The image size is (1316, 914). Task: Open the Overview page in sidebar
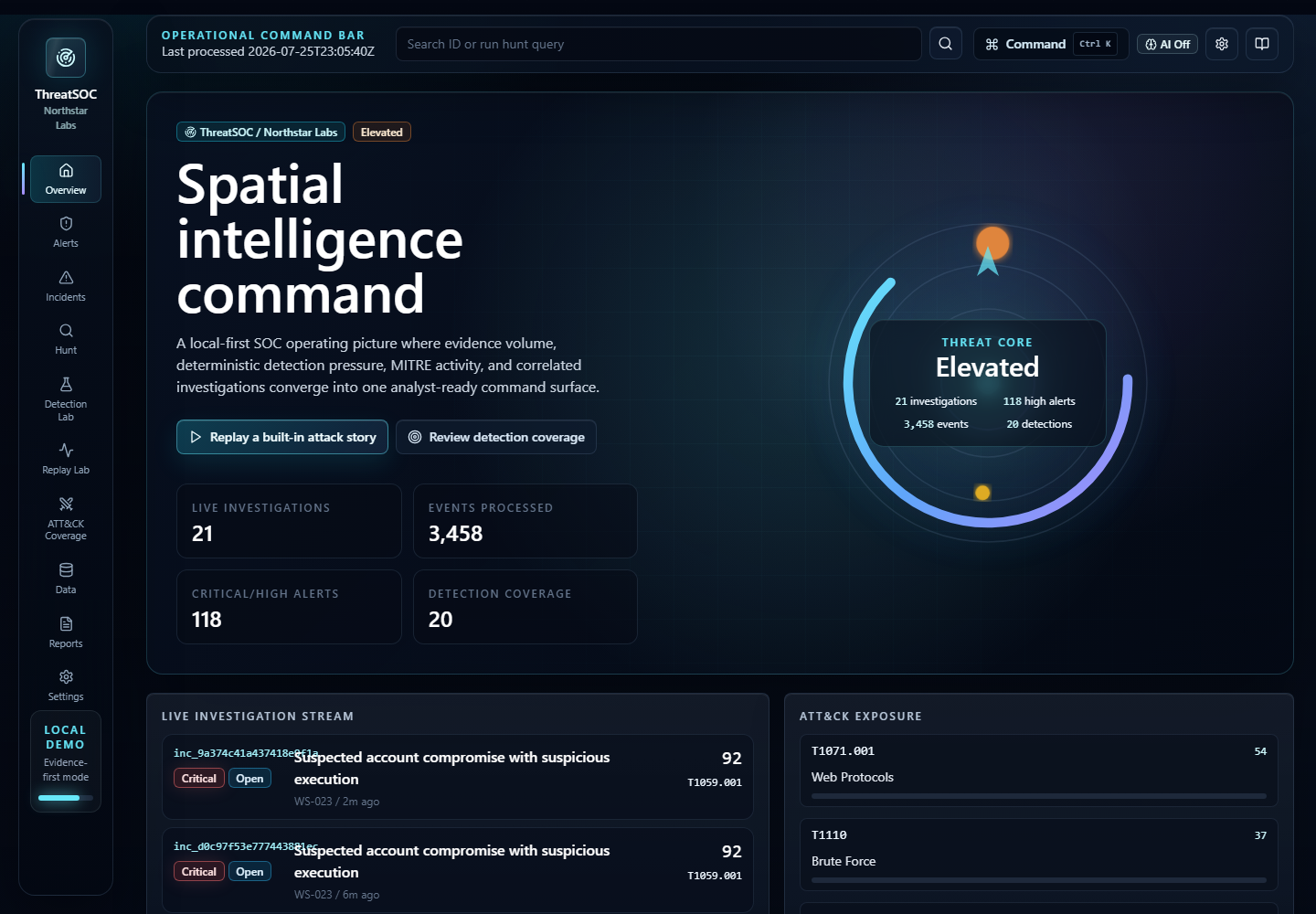[66, 178]
